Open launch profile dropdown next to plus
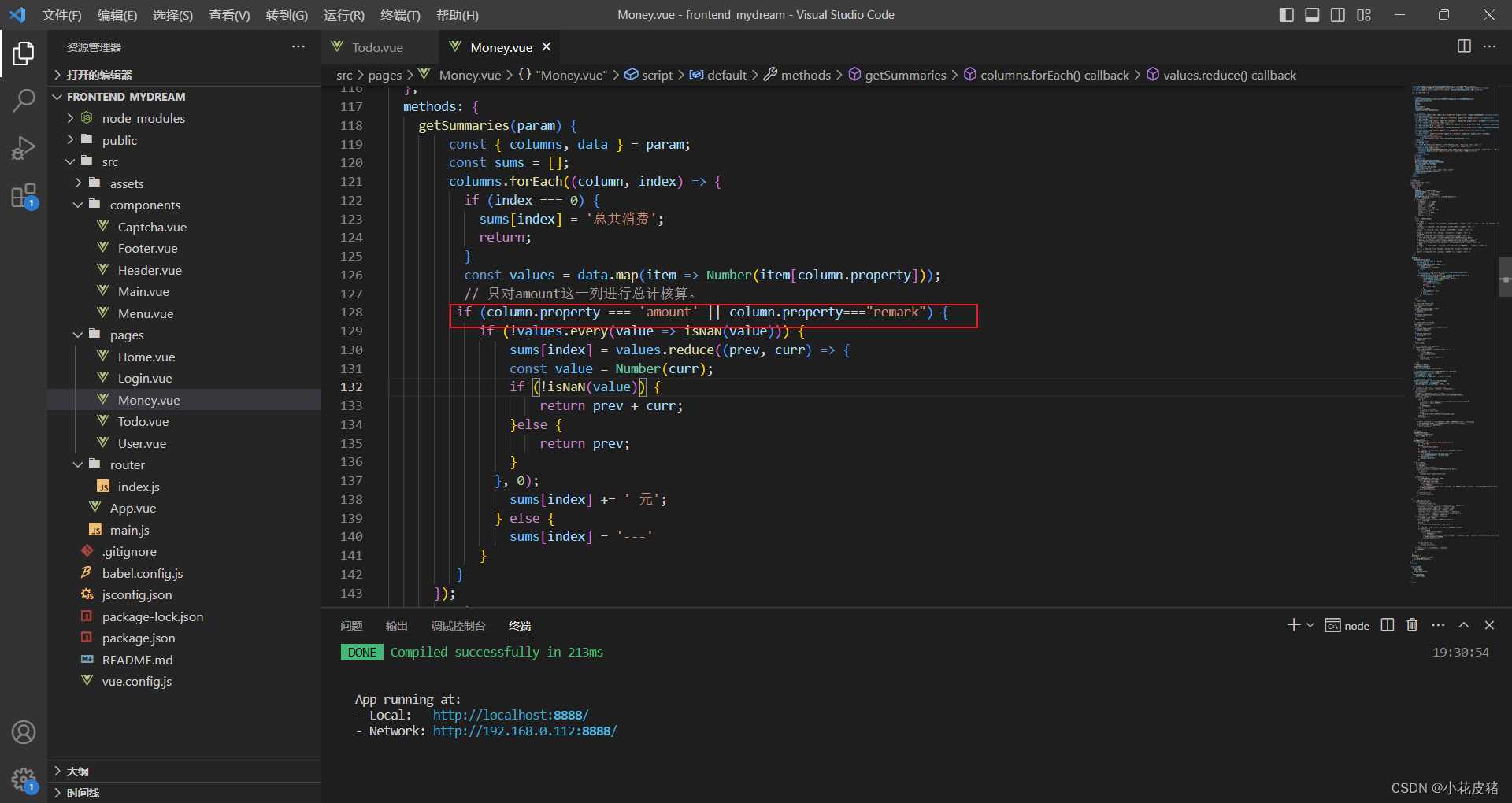The width and height of the screenshot is (1512, 803). [1310, 625]
